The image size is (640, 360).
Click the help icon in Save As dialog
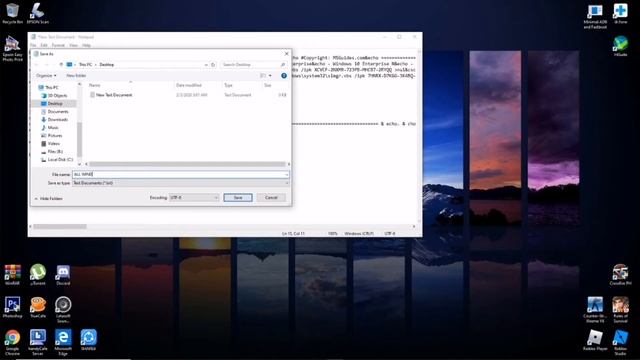284,76
